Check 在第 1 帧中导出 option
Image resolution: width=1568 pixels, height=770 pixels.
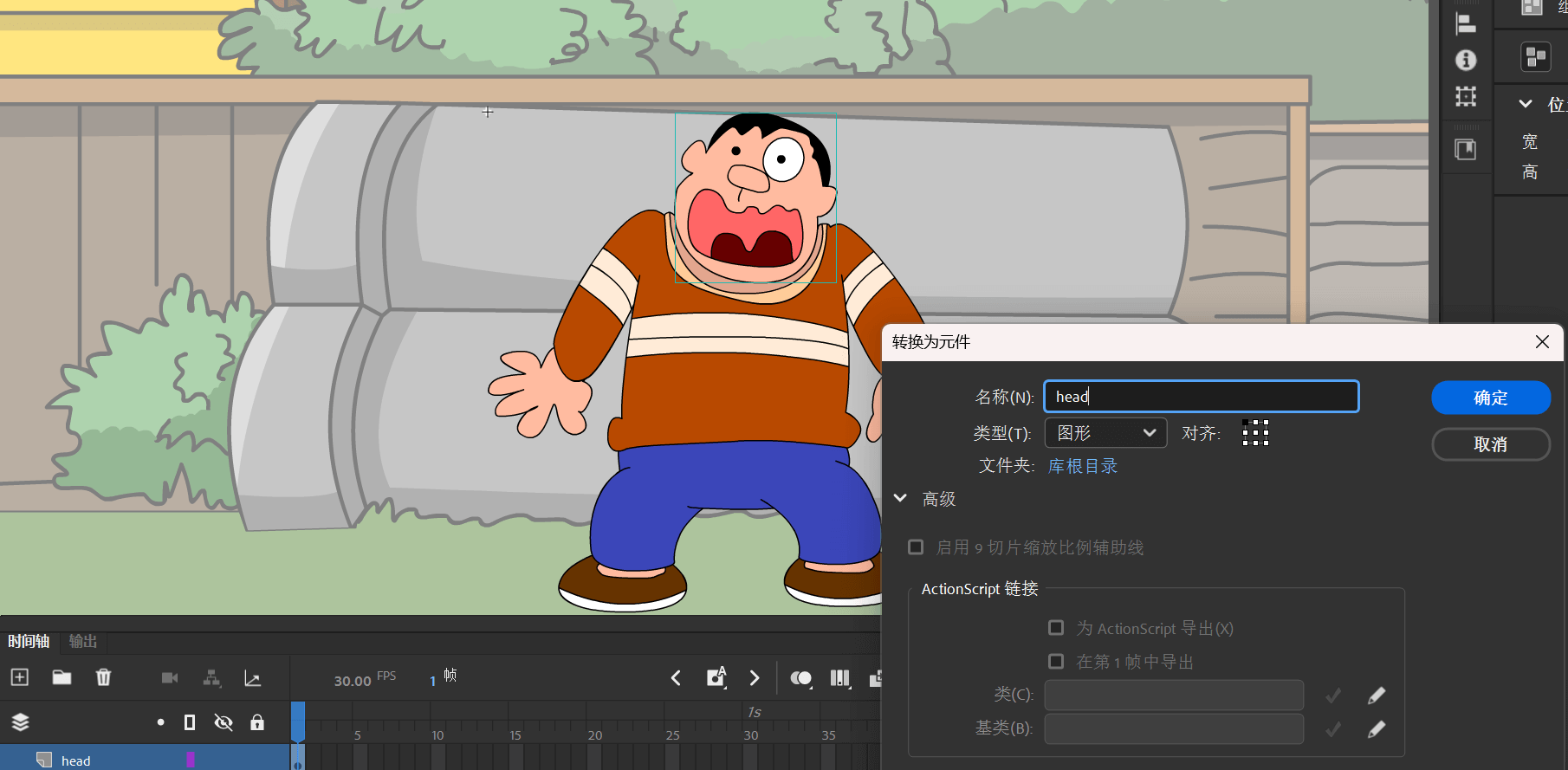[1056, 661]
